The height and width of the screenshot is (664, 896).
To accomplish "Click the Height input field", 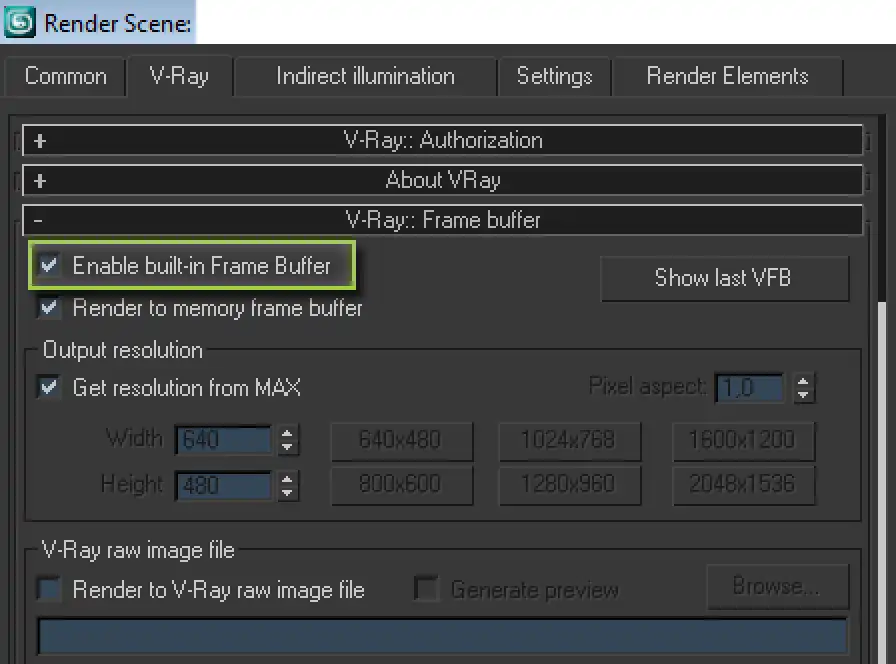I will pos(223,486).
